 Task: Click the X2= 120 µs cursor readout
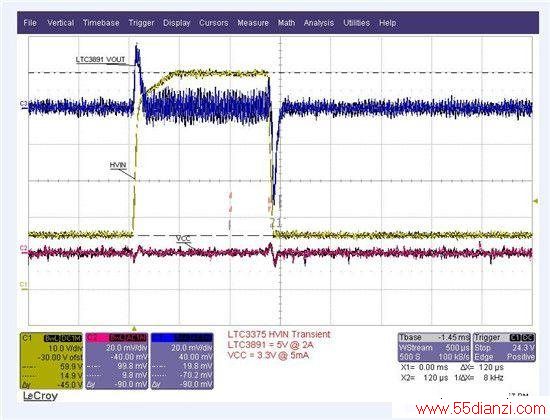(x=424, y=378)
